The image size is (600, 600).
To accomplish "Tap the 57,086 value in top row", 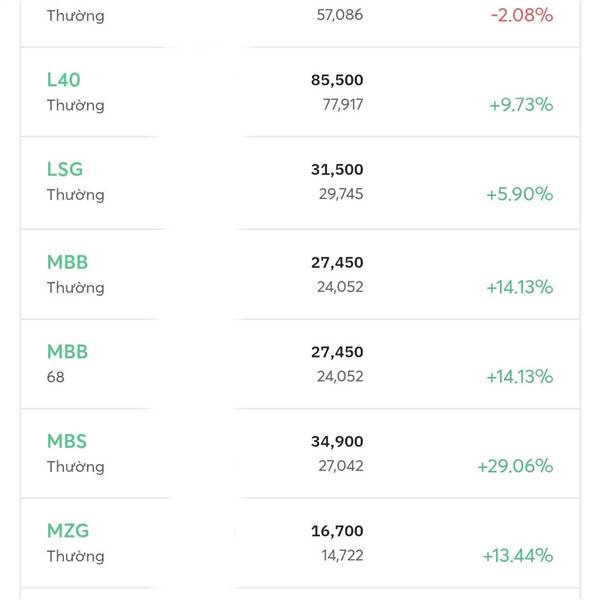I will click(340, 16).
